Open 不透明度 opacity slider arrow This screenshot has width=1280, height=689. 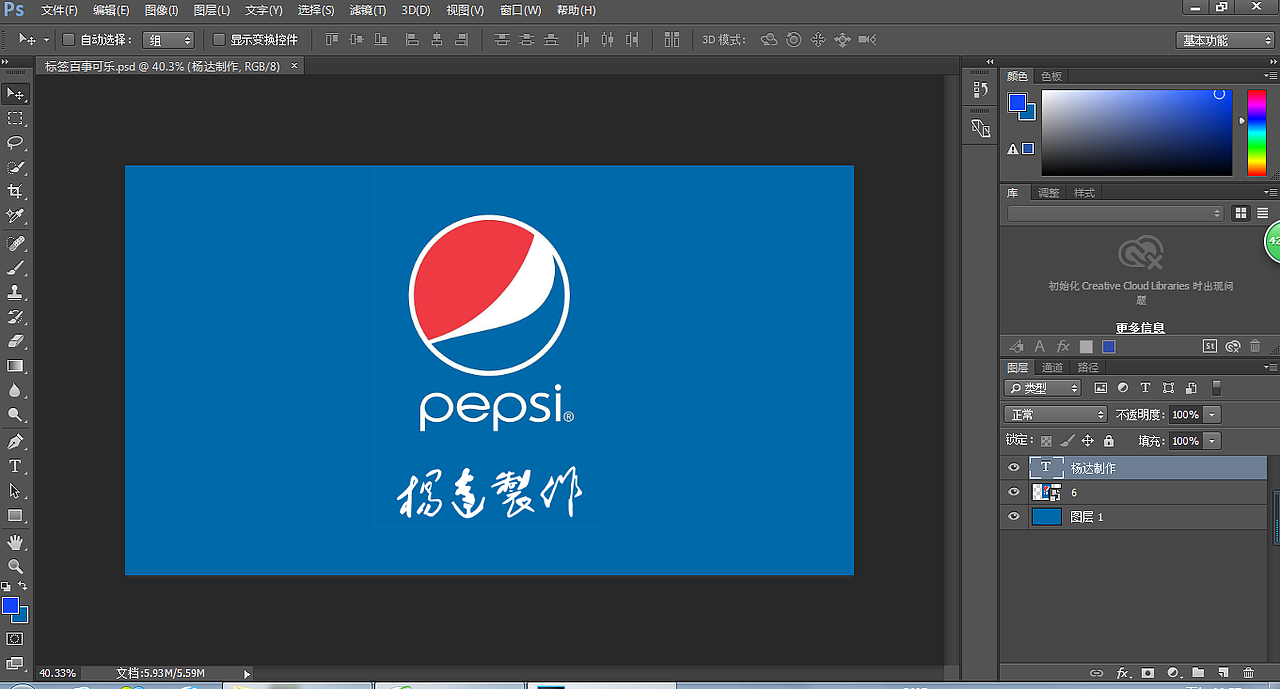coord(1212,414)
